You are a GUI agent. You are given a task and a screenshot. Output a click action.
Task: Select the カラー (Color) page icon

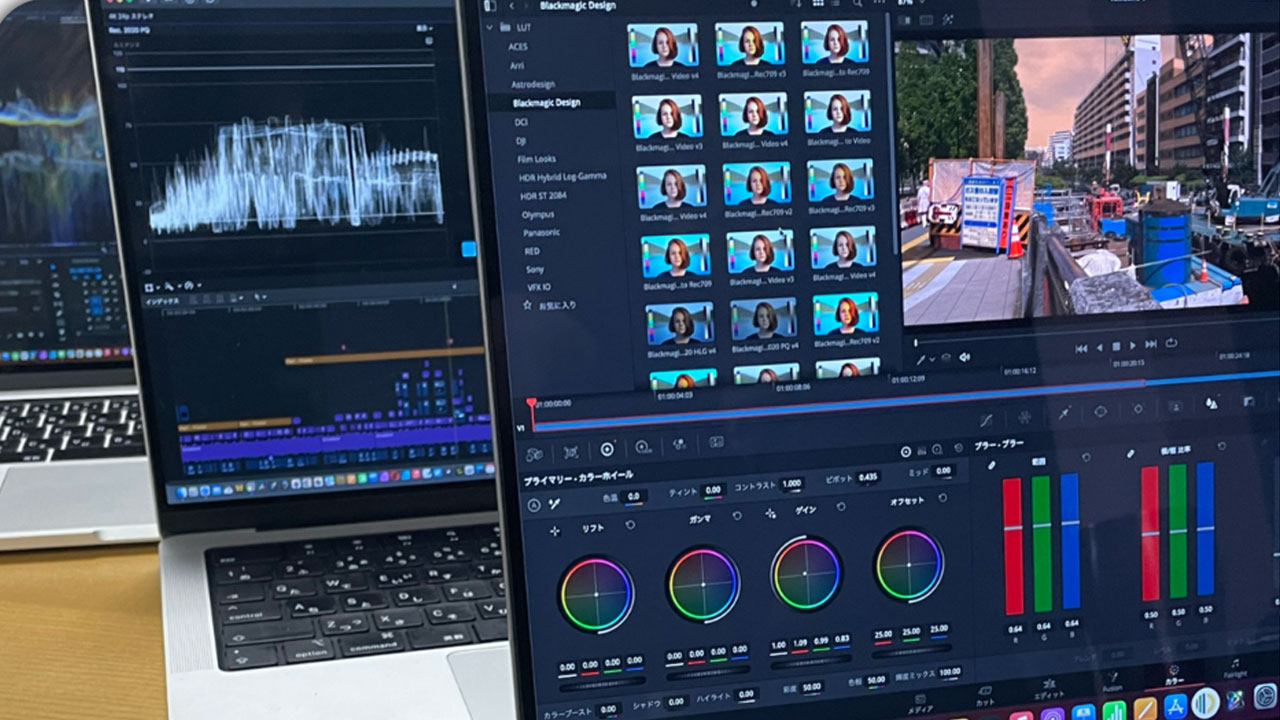pos(1174,673)
